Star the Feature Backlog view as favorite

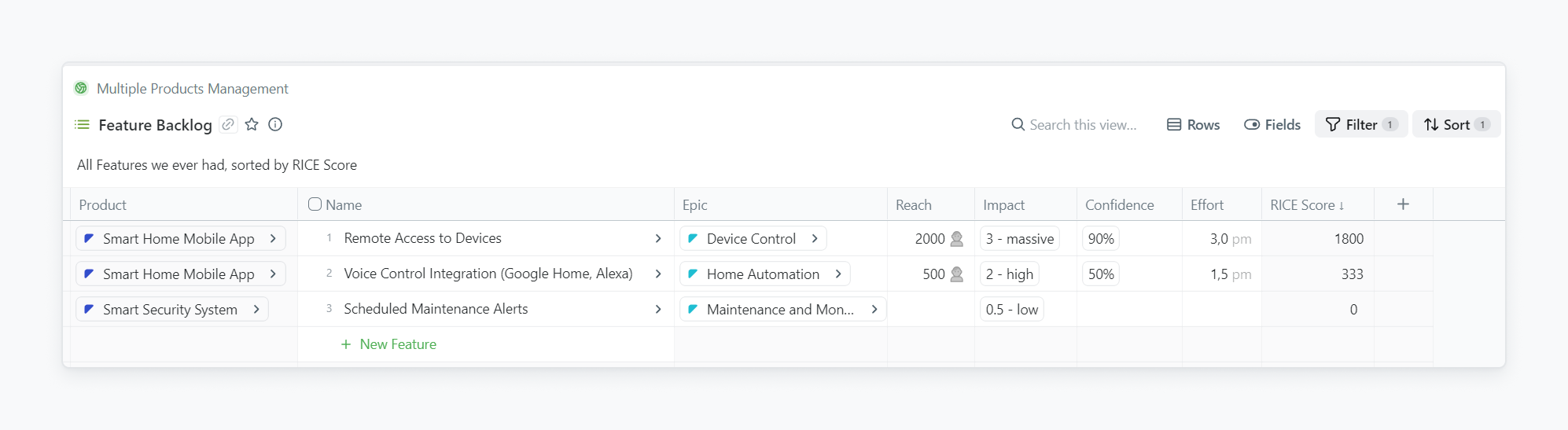pos(252,125)
